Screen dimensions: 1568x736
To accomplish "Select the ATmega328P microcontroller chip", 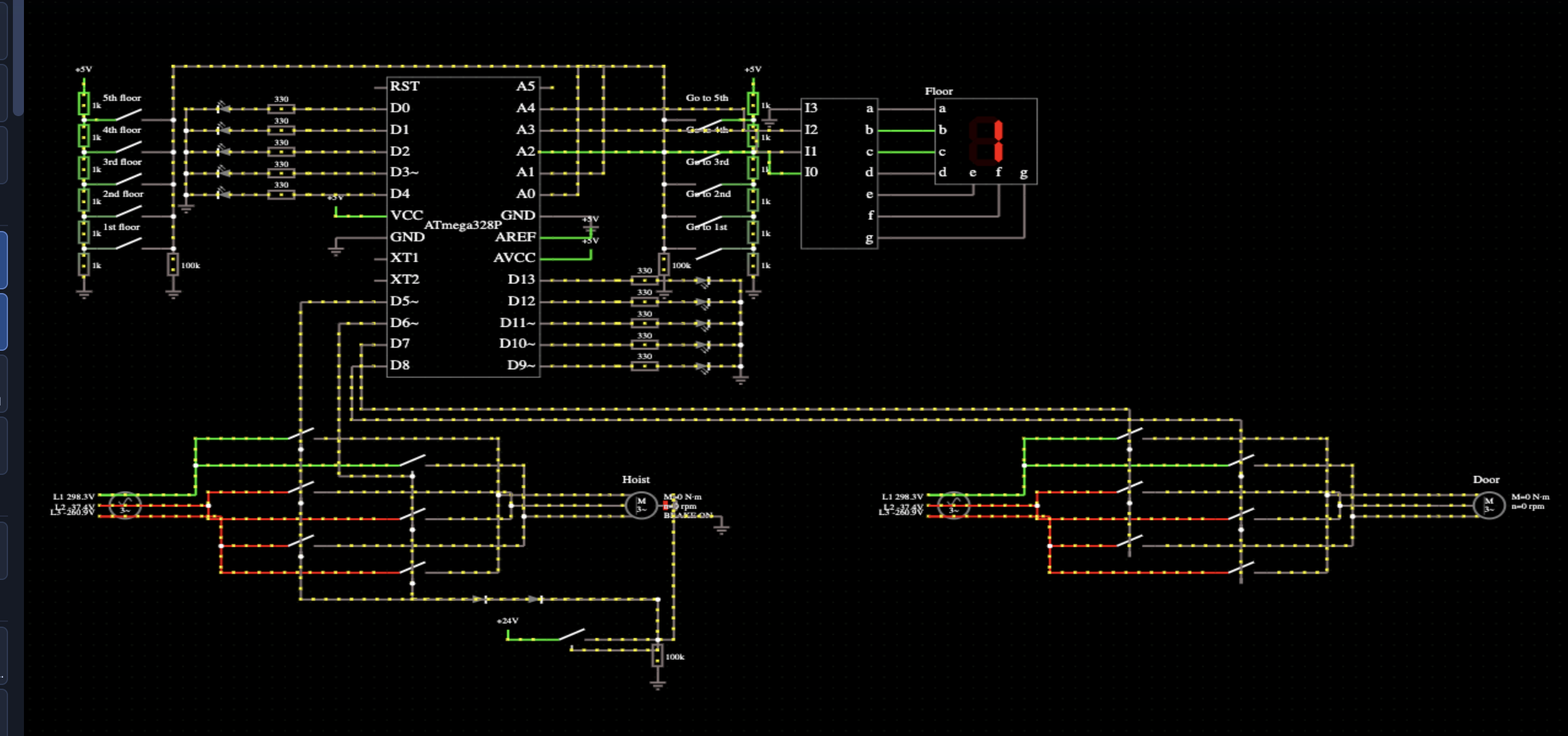I will coord(463,227).
